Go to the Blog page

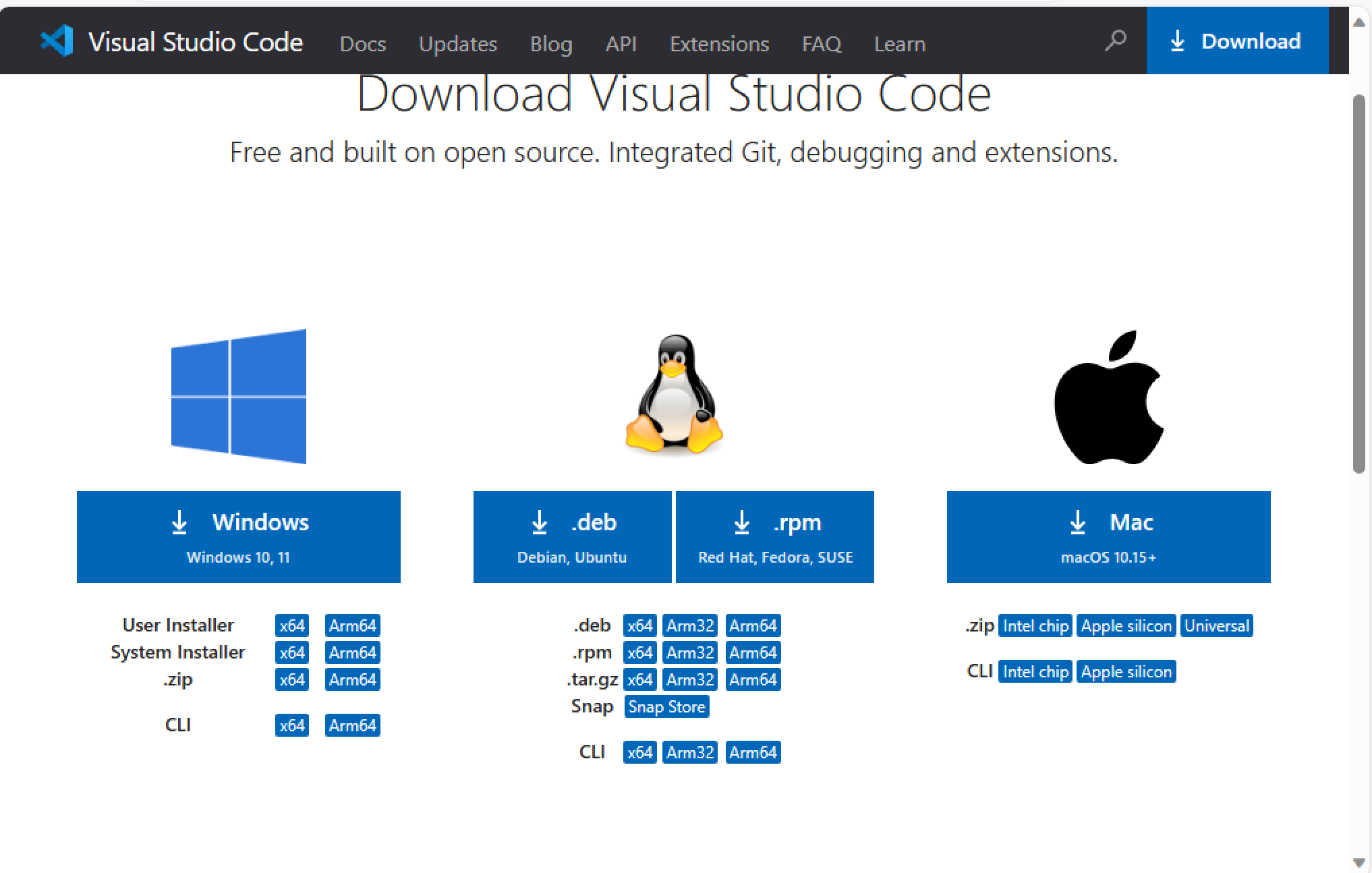[551, 44]
